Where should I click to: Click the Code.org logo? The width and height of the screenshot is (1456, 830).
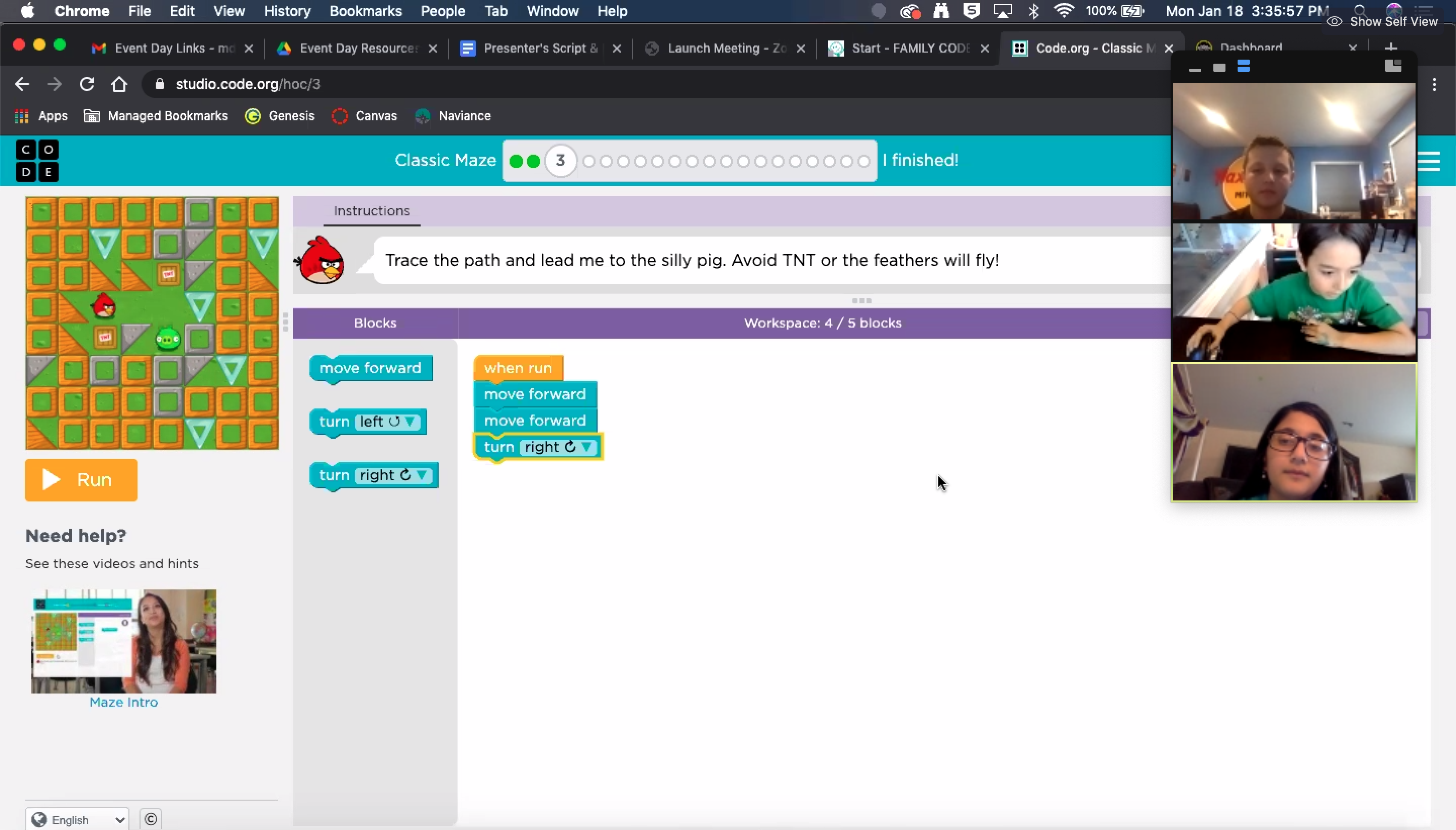[x=37, y=161]
